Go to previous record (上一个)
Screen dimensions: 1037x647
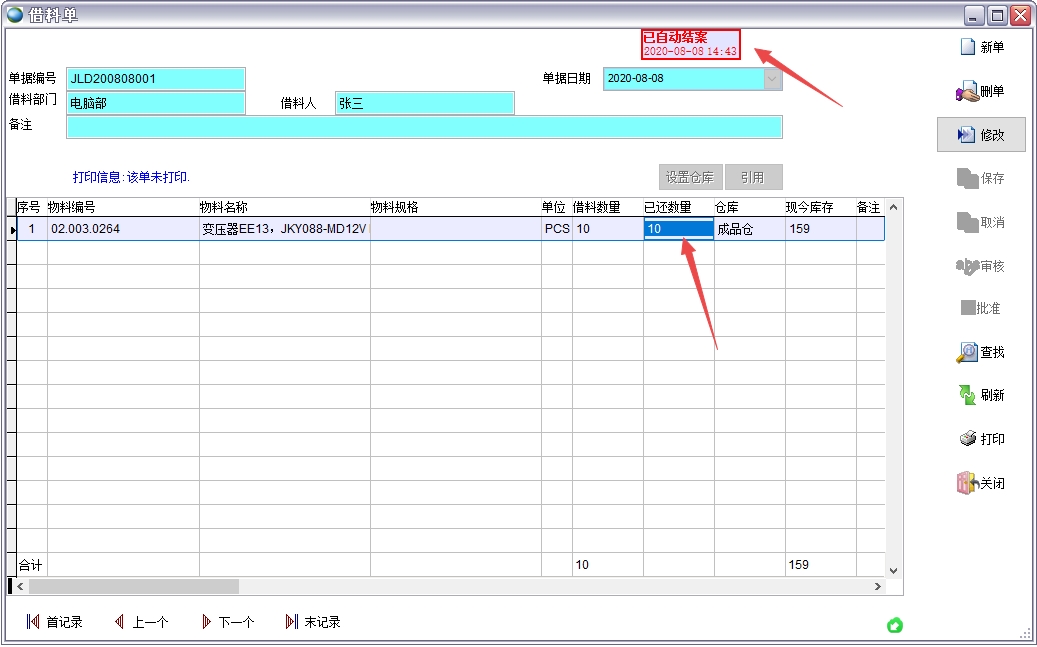pos(141,622)
